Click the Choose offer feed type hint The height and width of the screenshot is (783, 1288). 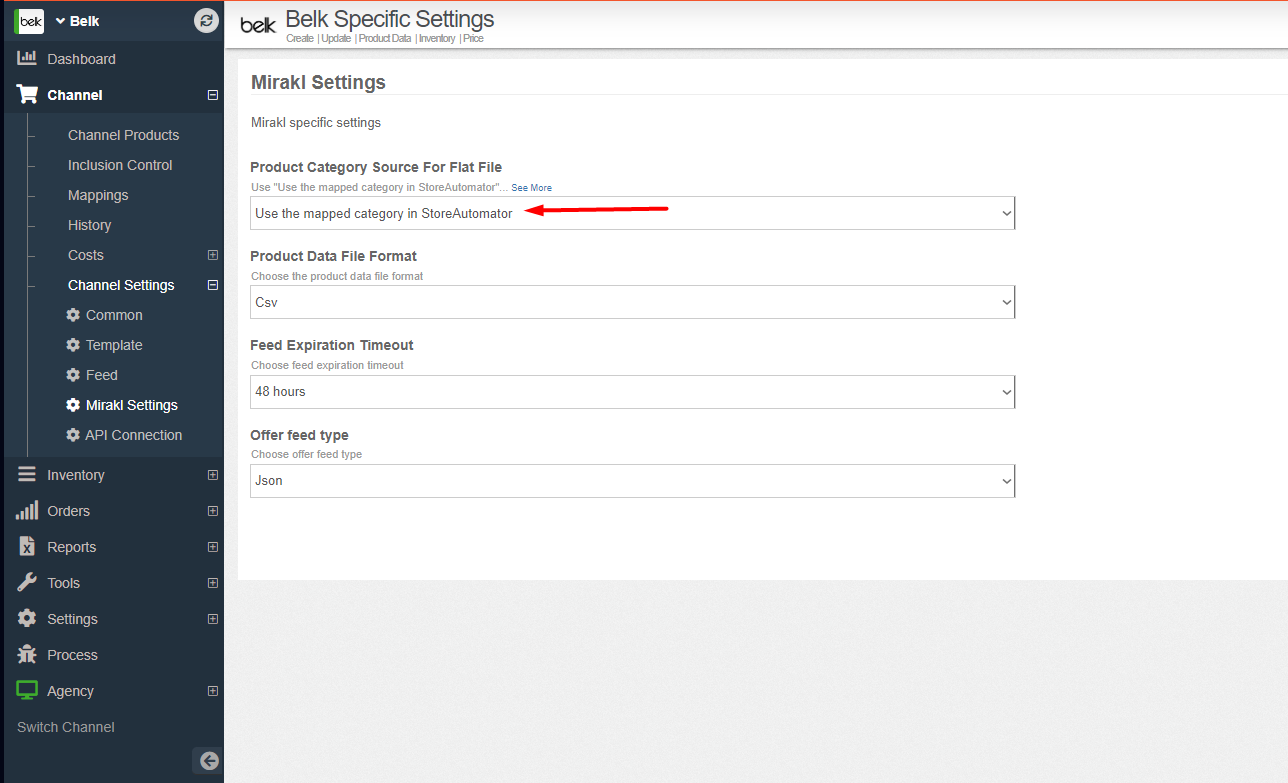coord(306,454)
